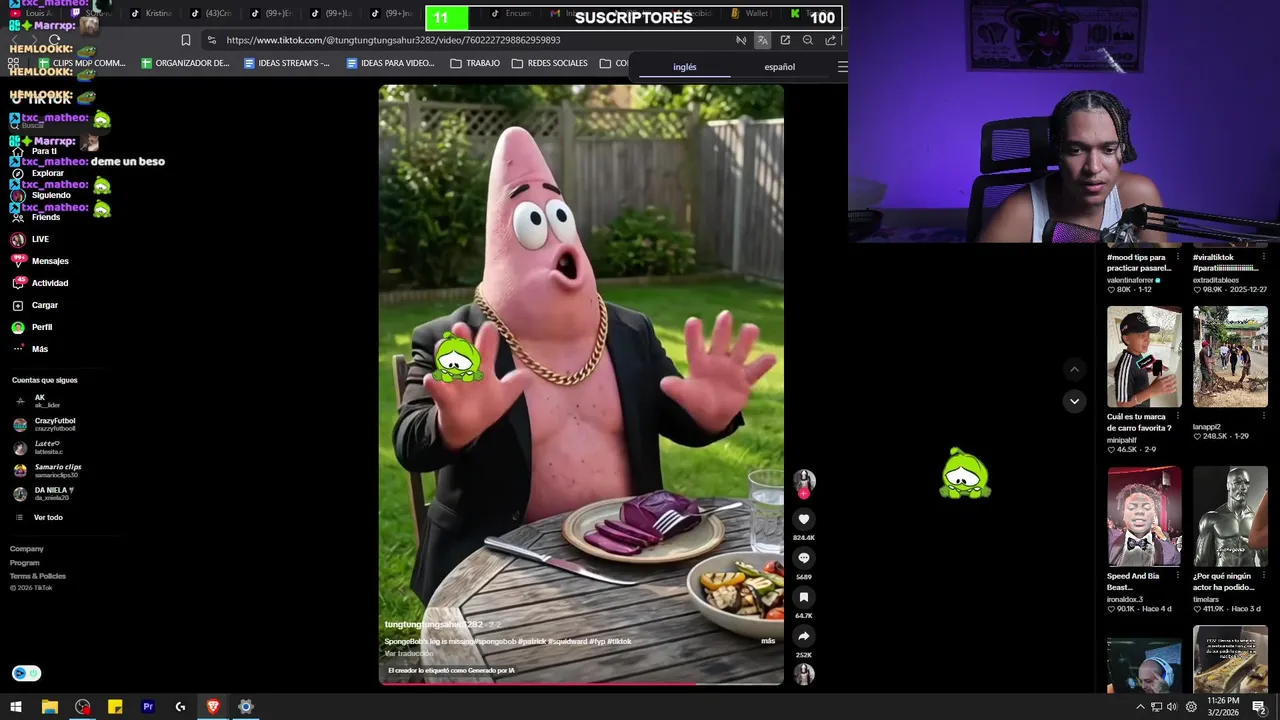Open the pop-out icon in address bar
This screenshot has height=720, width=1280.
click(785, 40)
